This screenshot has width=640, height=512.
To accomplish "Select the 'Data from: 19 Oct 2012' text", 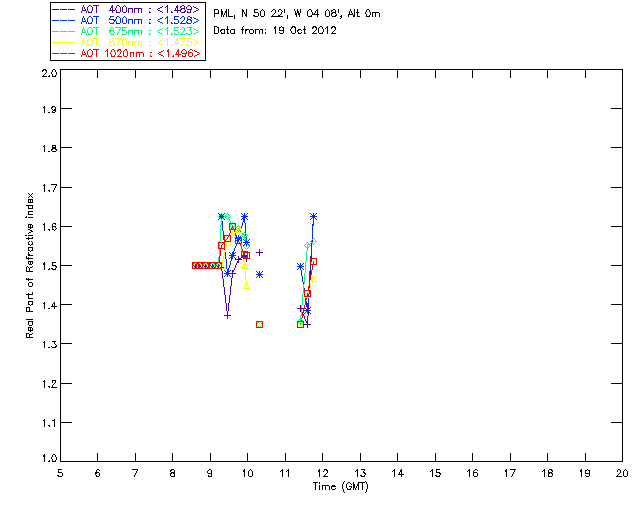I will pyautogui.click(x=275, y=31).
